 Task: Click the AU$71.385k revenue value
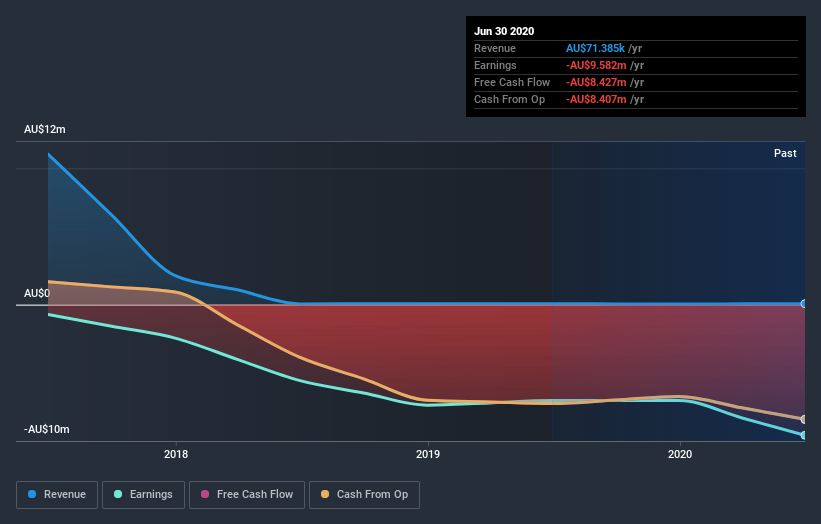pos(595,48)
